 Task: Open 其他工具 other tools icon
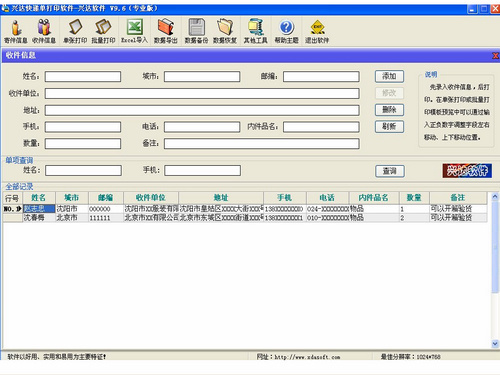pyautogui.click(x=256, y=32)
